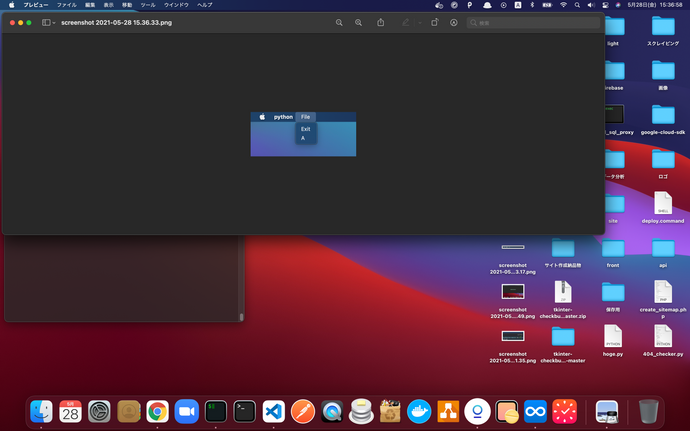The image size is (690, 431).
Task: Open Contacts from the Dock
Action: (x=128, y=412)
